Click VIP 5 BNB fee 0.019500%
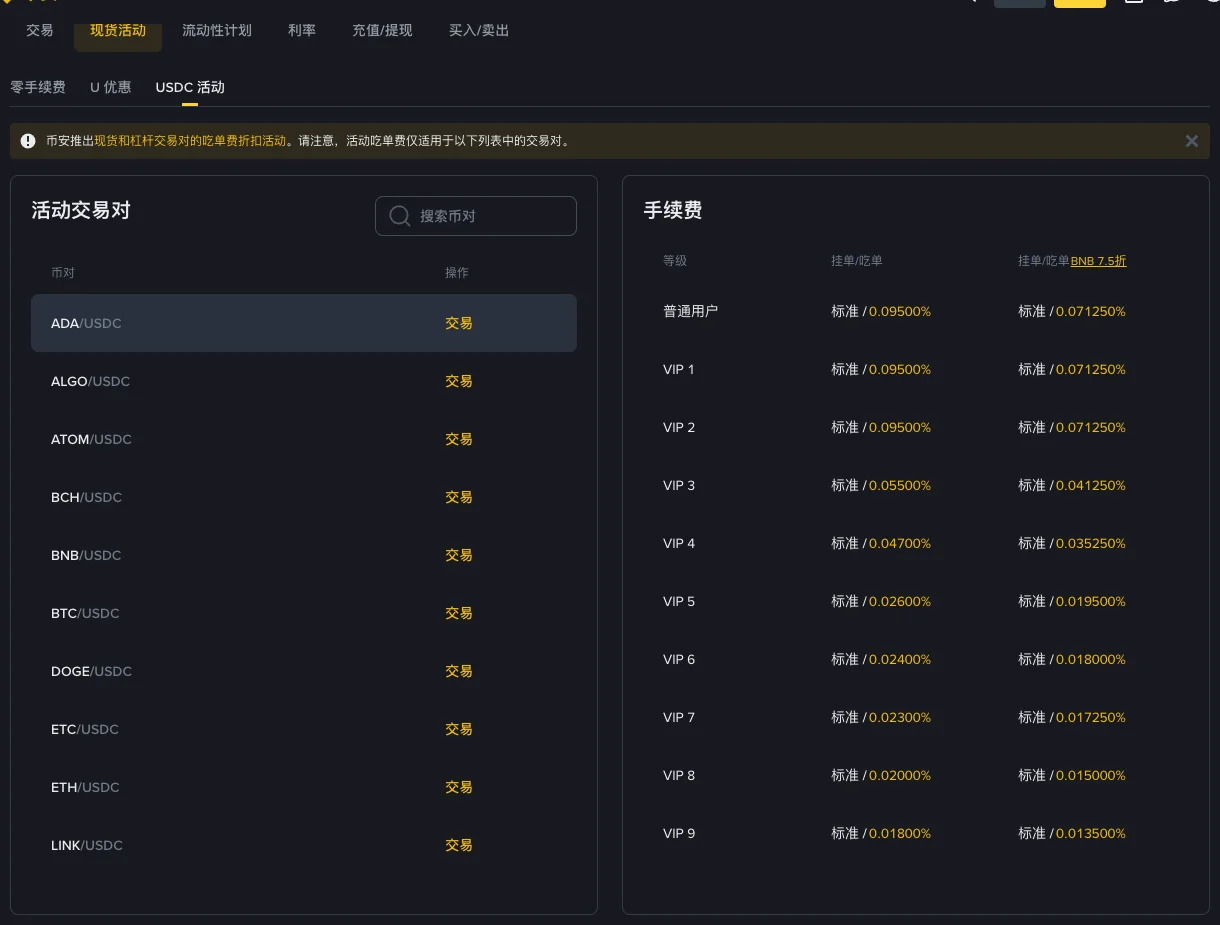 coord(1091,601)
